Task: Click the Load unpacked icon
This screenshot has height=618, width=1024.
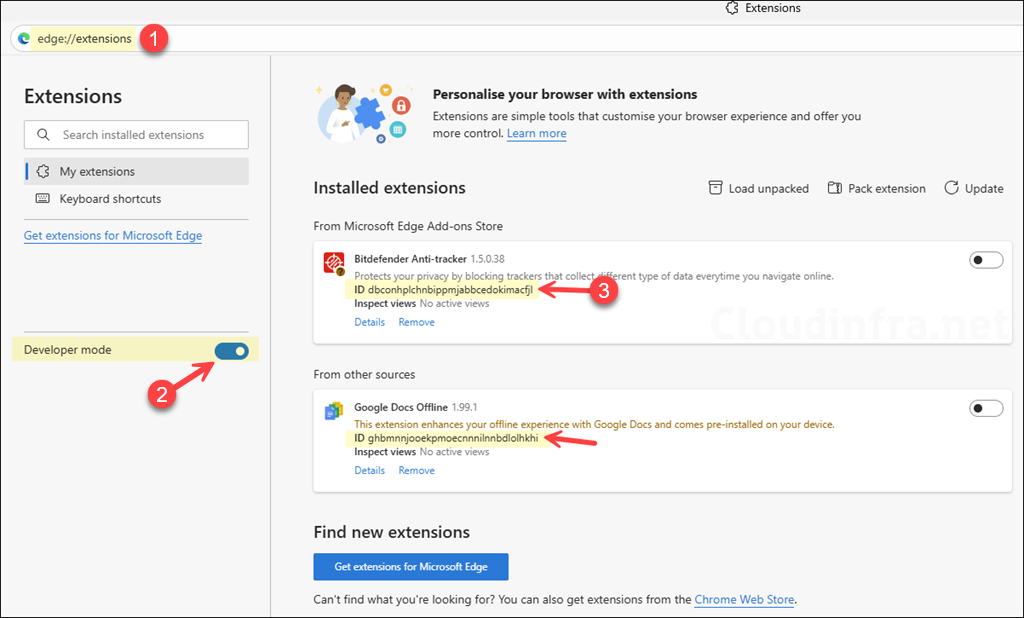Action: (x=716, y=188)
